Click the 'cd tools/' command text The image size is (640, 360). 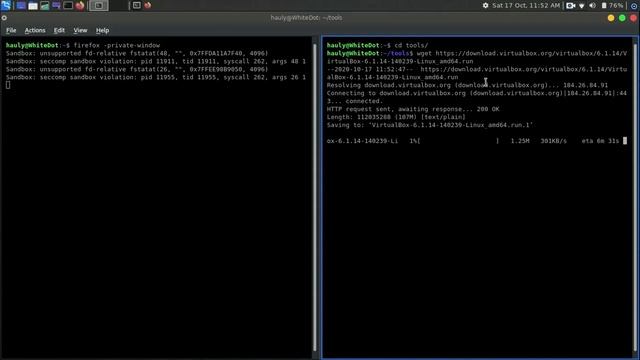coord(411,45)
